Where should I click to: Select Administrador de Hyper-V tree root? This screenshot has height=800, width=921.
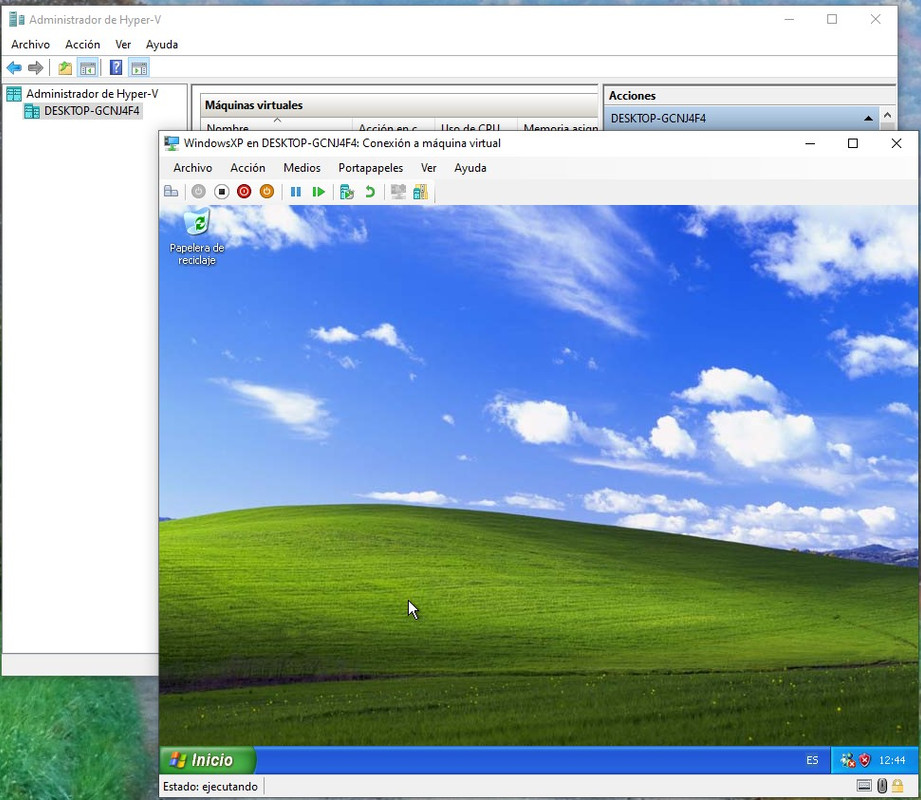[92, 94]
